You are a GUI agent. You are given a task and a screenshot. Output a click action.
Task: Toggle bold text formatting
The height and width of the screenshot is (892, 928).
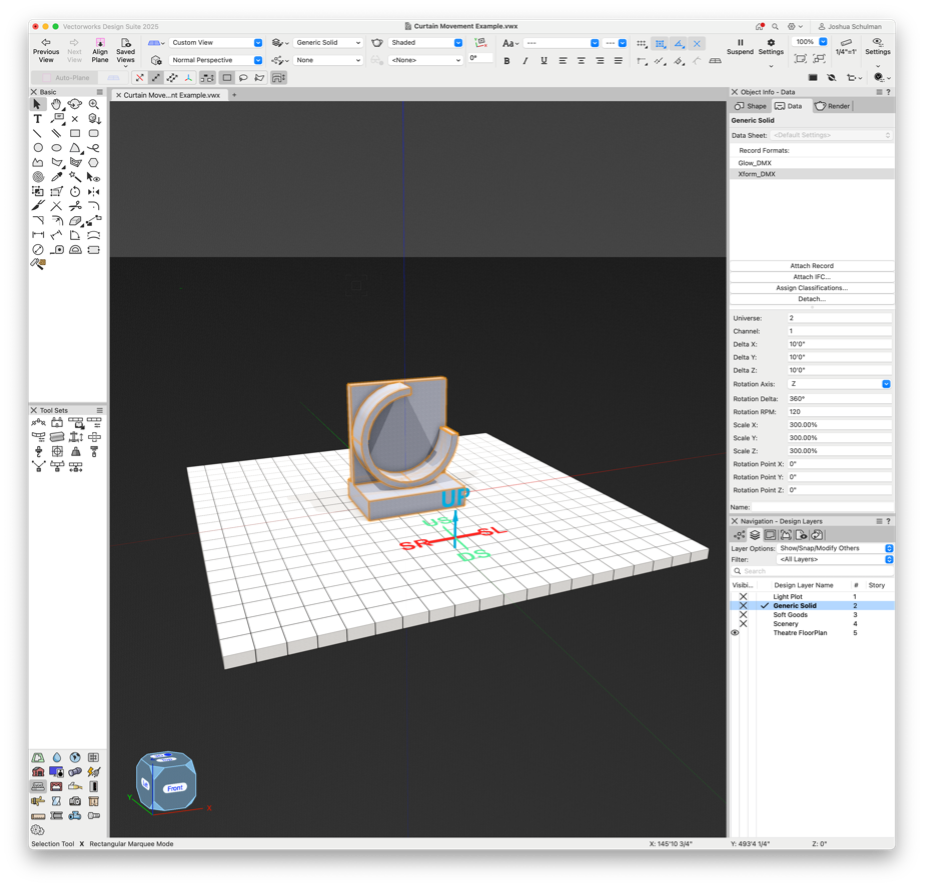pos(507,61)
